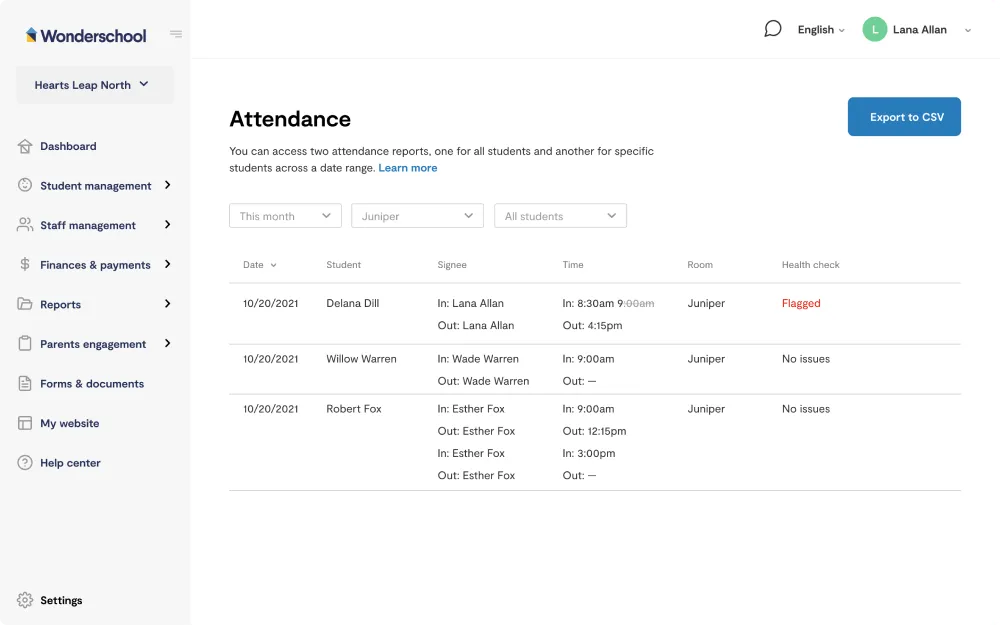
Task: Switch the Hearts Leap North location
Action: [94, 85]
